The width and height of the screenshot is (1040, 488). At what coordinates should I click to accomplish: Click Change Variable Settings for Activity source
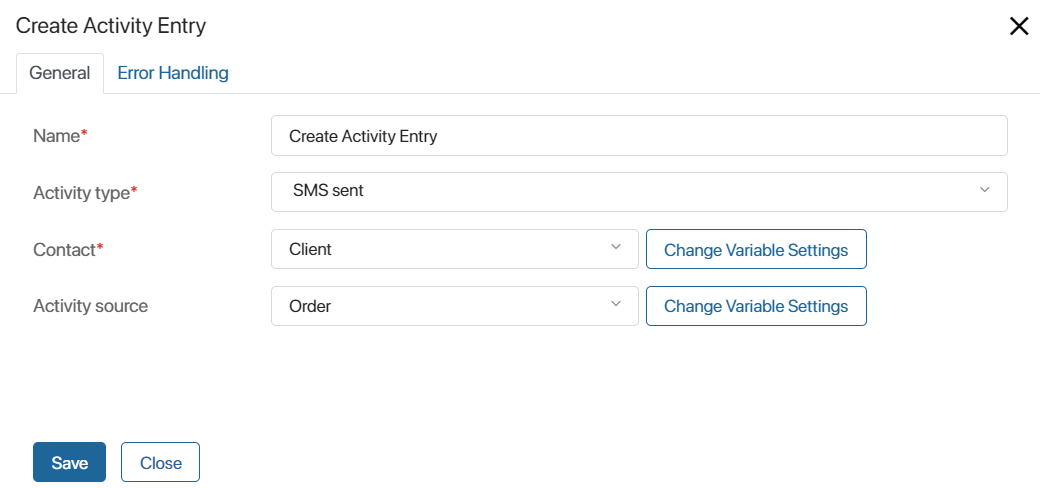click(756, 306)
